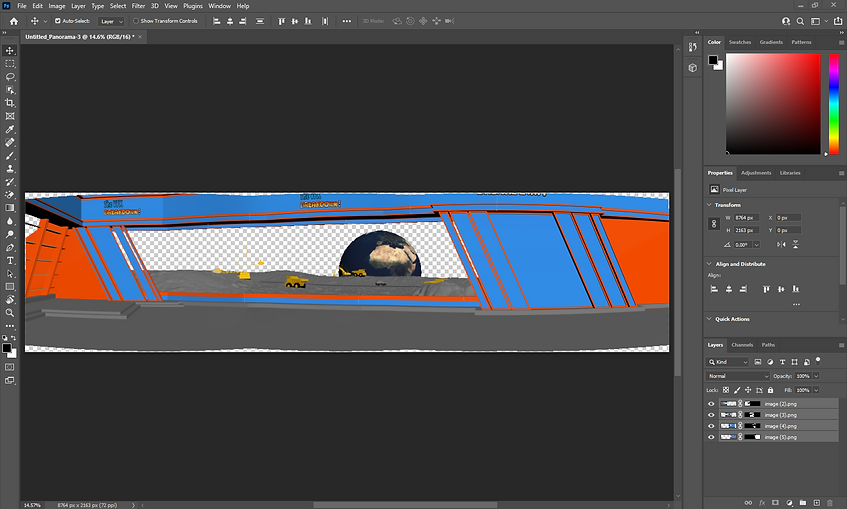Viewport: 847px width, 509px height.
Task: Delete layer using trash icon
Action: coord(829,502)
